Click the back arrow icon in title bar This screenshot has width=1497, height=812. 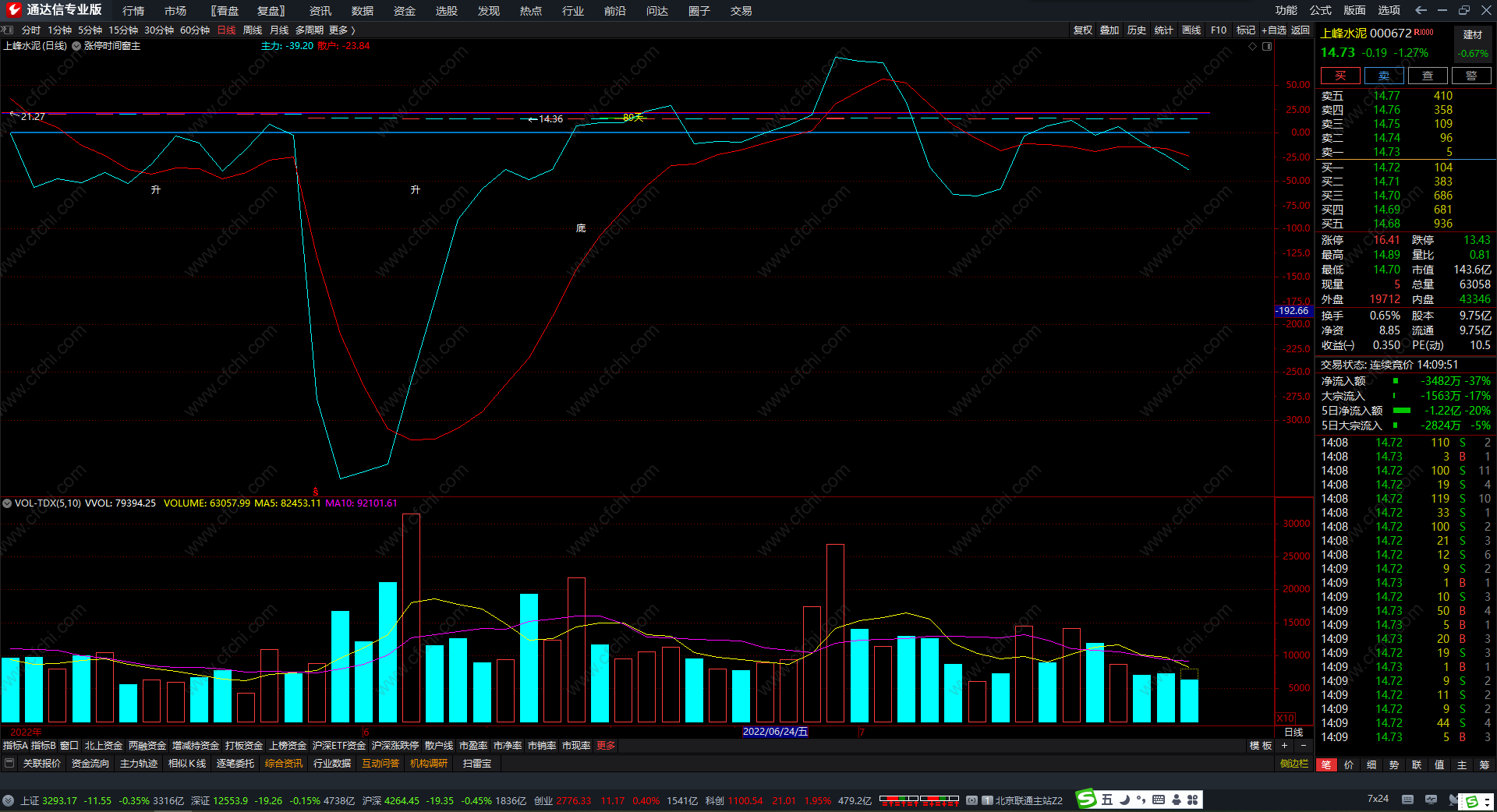1421,10
